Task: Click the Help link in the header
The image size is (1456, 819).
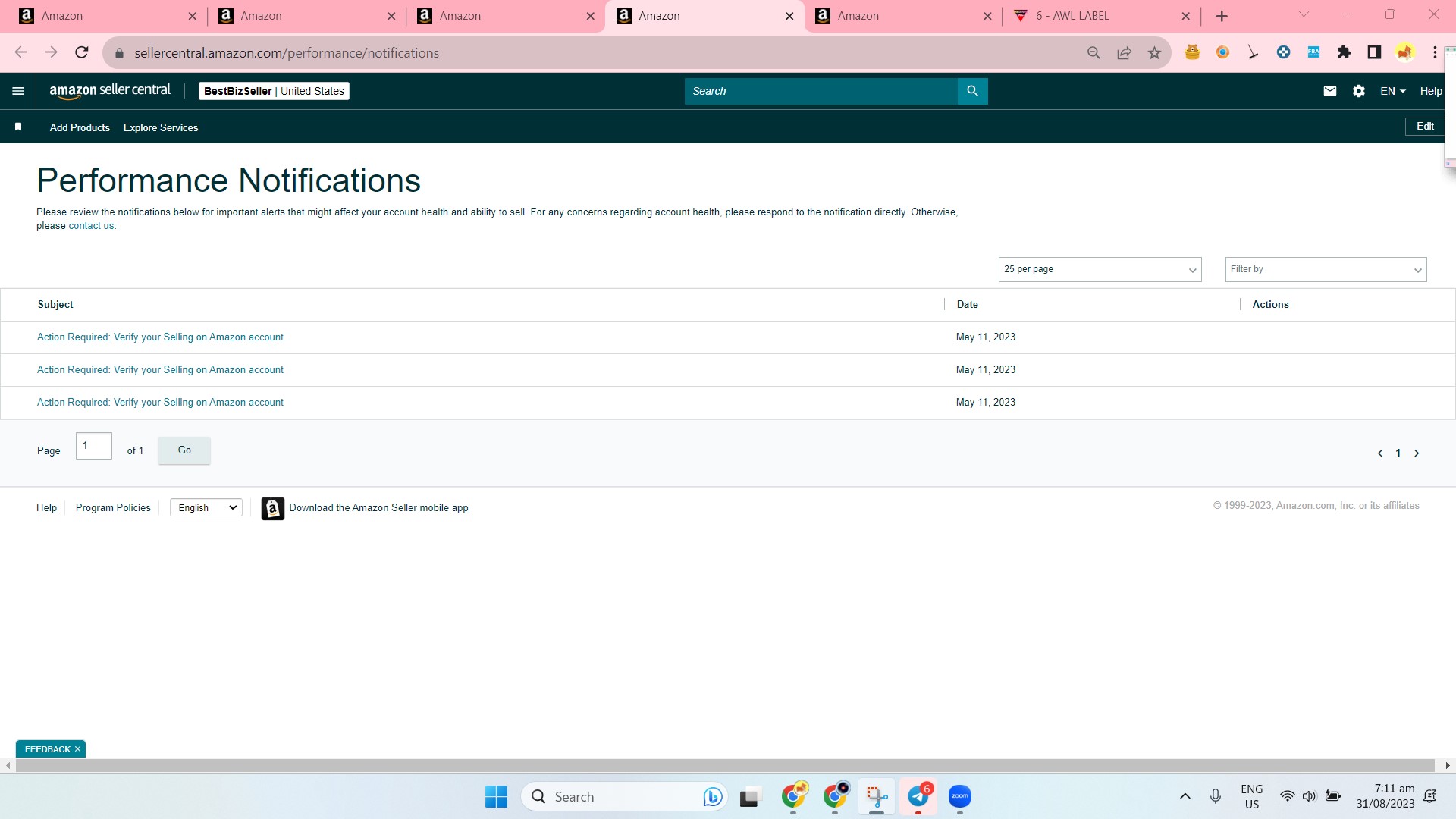Action: click(1430, 91)
